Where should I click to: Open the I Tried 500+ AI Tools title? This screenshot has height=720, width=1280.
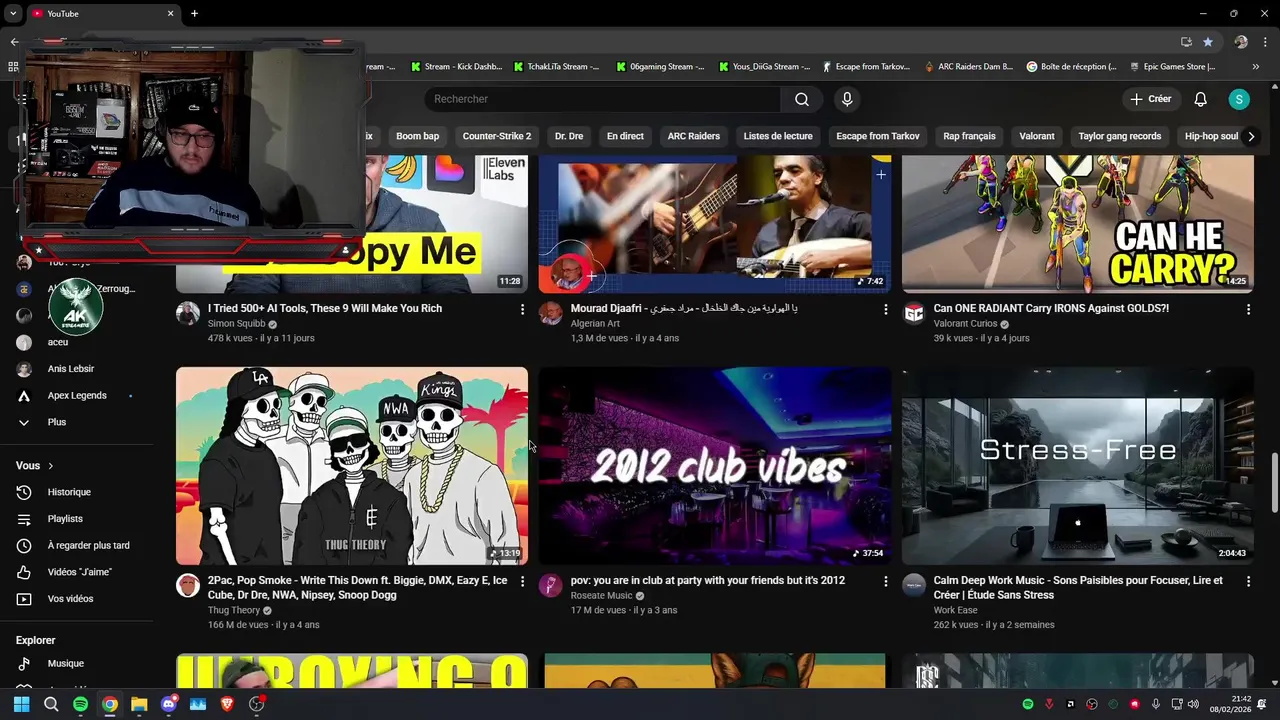pyautogui.click(x=325, y=308)
